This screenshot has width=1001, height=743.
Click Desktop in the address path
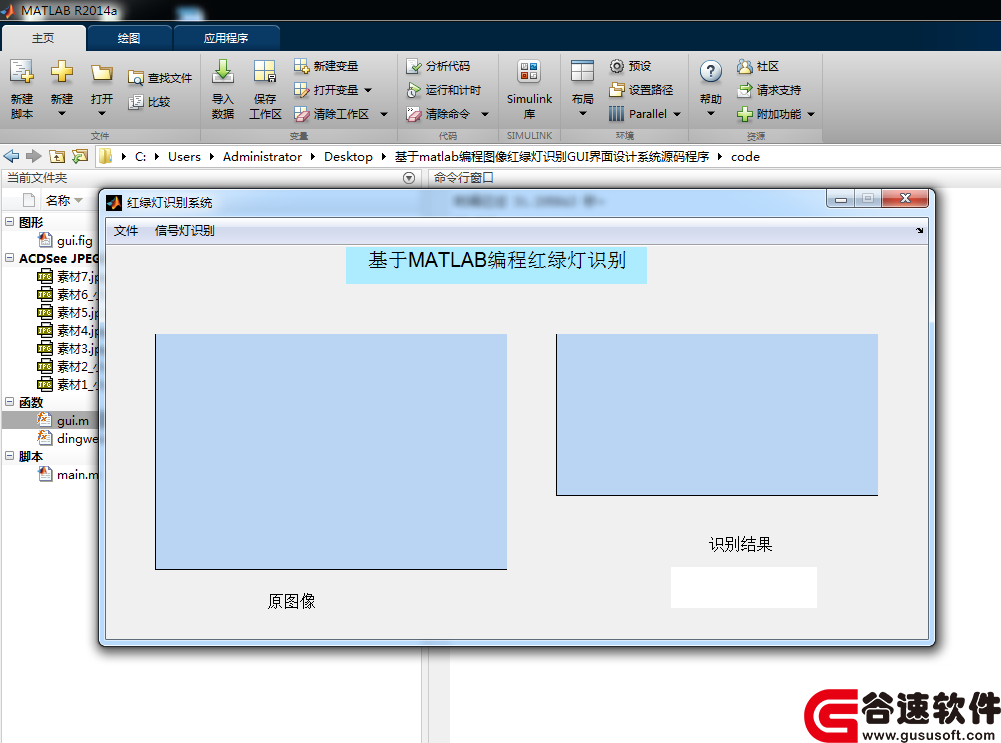348,156
